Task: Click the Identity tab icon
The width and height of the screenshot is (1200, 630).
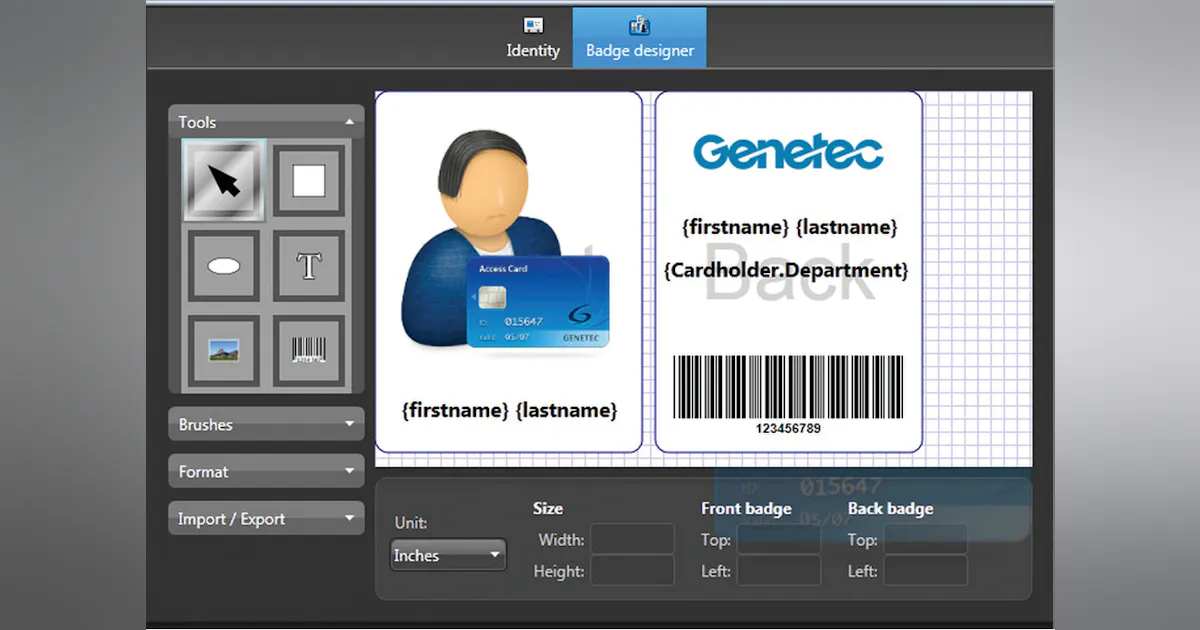Action: [x=534, y=25]
